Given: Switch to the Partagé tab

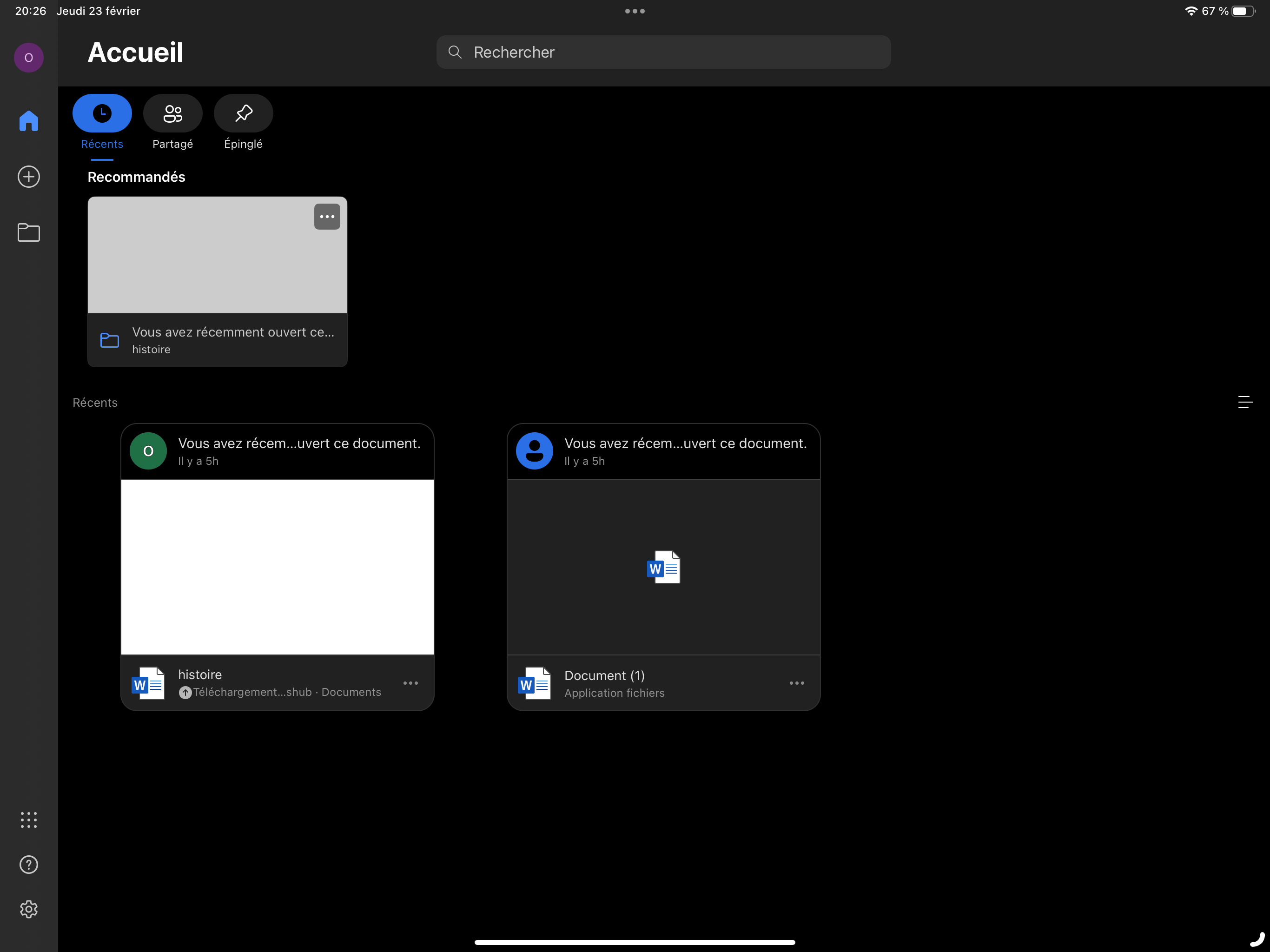Looking at the screenshot, I should (173, 113).
